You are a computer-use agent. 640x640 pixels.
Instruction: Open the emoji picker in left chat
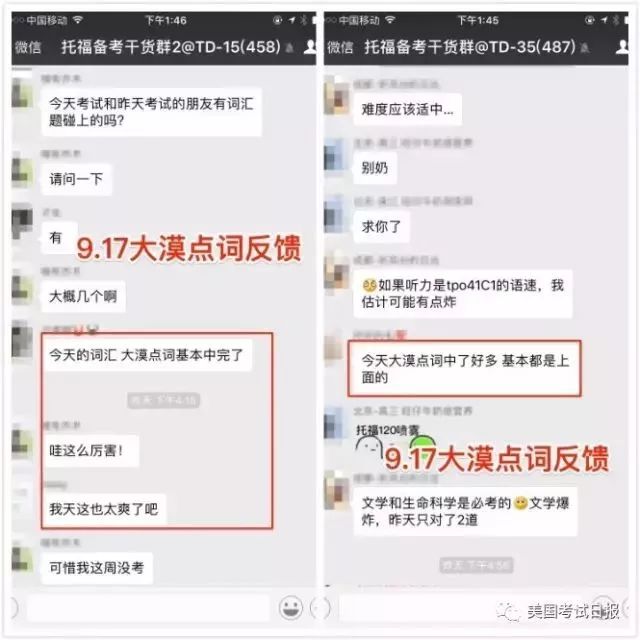(x=291, y=608)
